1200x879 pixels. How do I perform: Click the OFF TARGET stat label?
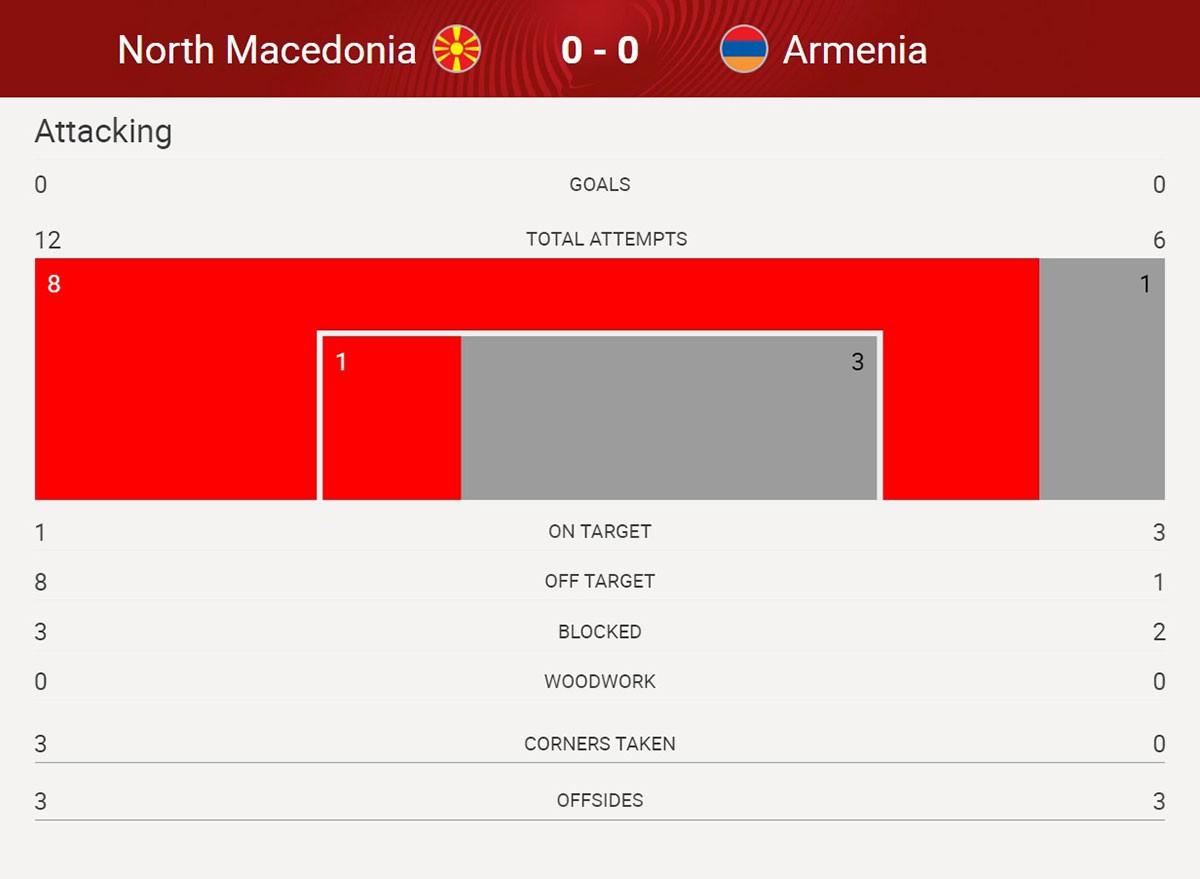tap(600, 581)
